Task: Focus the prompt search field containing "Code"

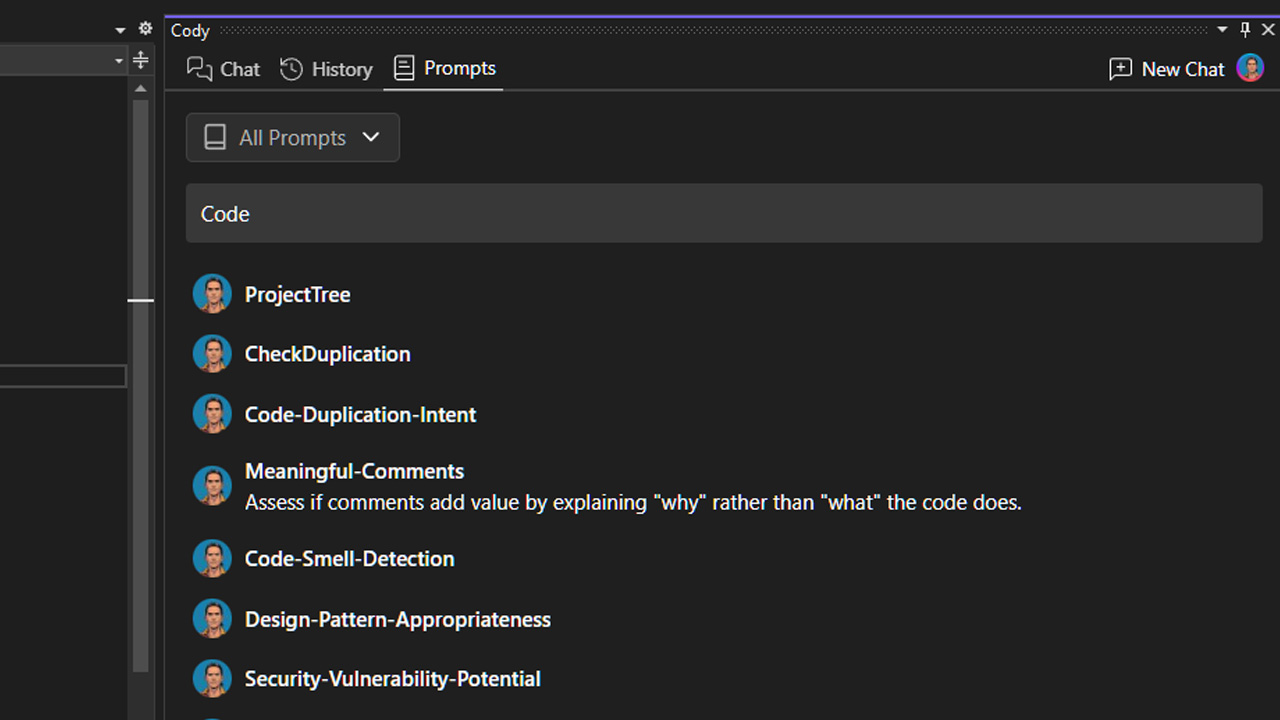Action: 724,213
